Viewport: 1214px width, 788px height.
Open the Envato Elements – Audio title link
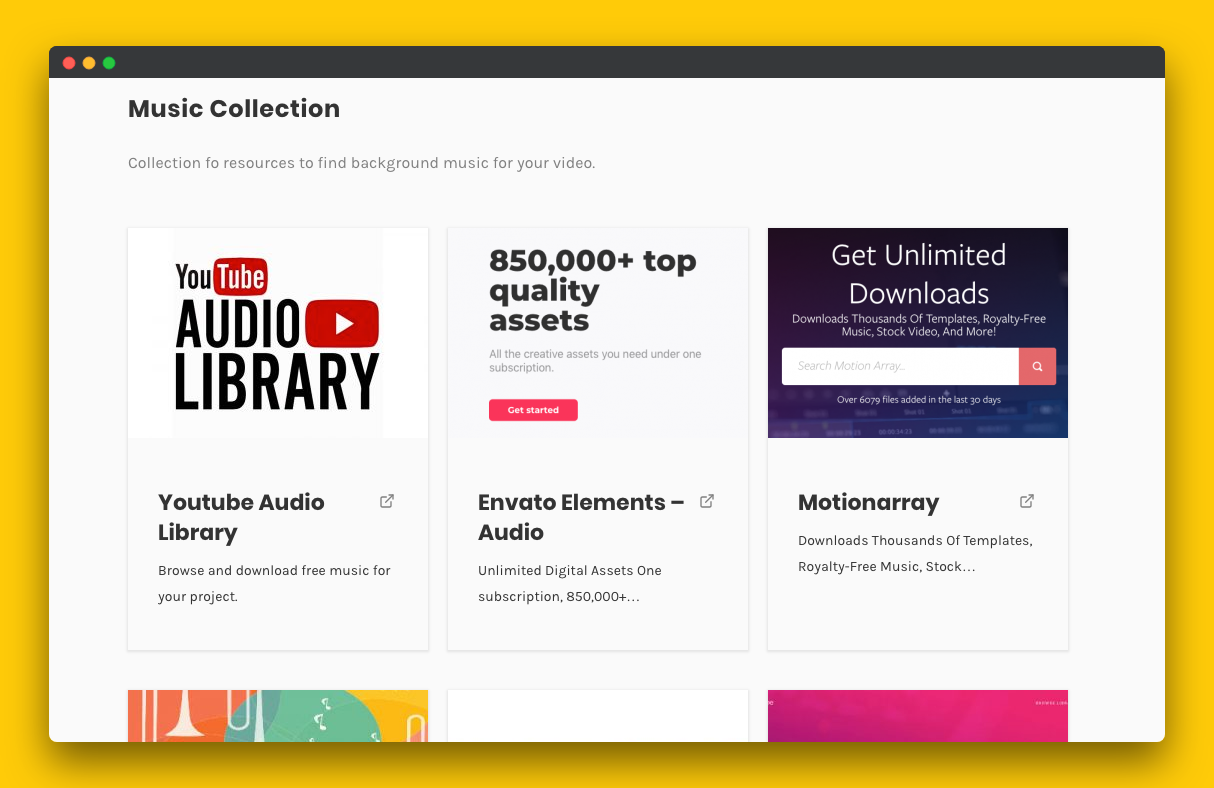(581, 517)
